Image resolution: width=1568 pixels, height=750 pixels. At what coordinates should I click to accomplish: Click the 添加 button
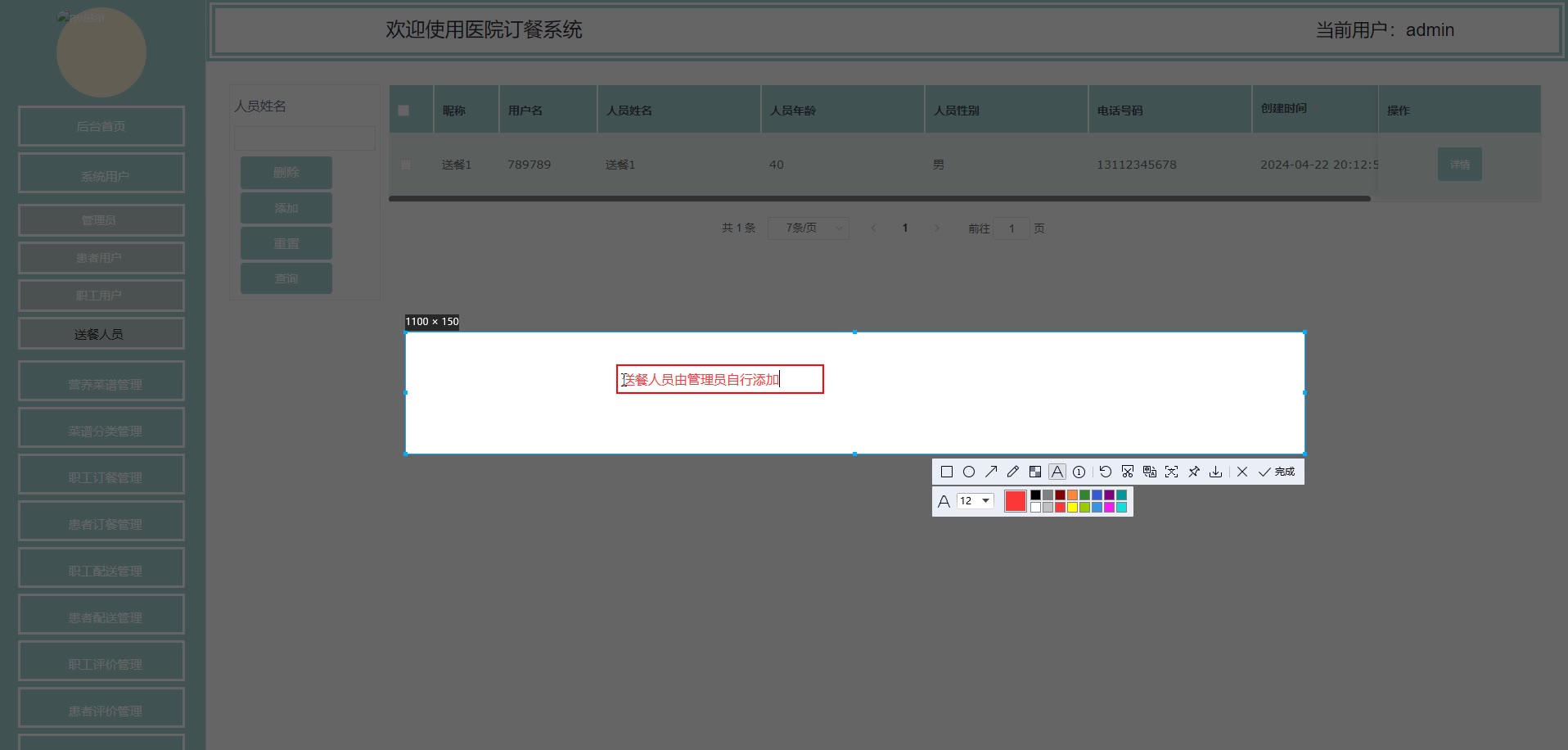coord(286,208)
